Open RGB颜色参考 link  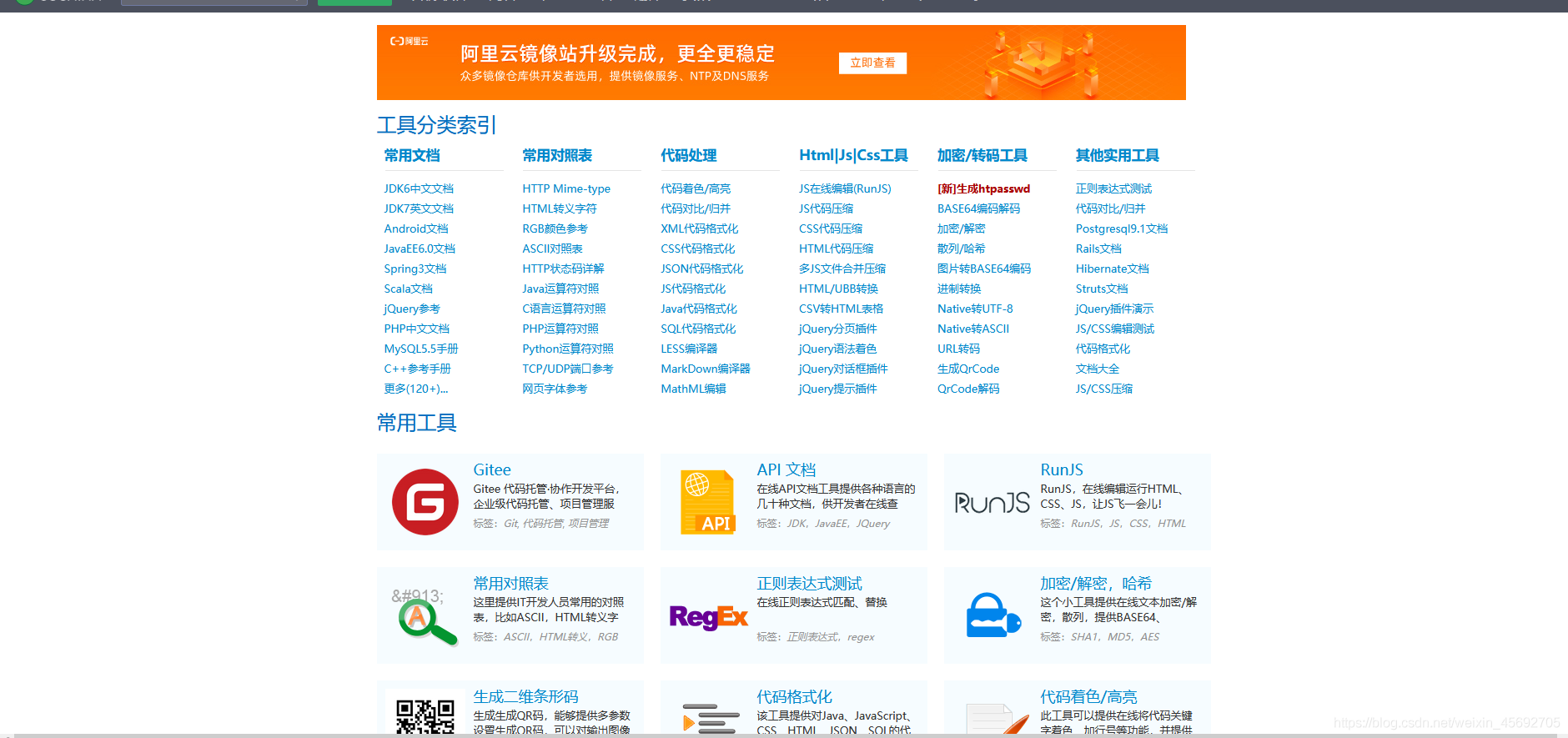(555, 228)
